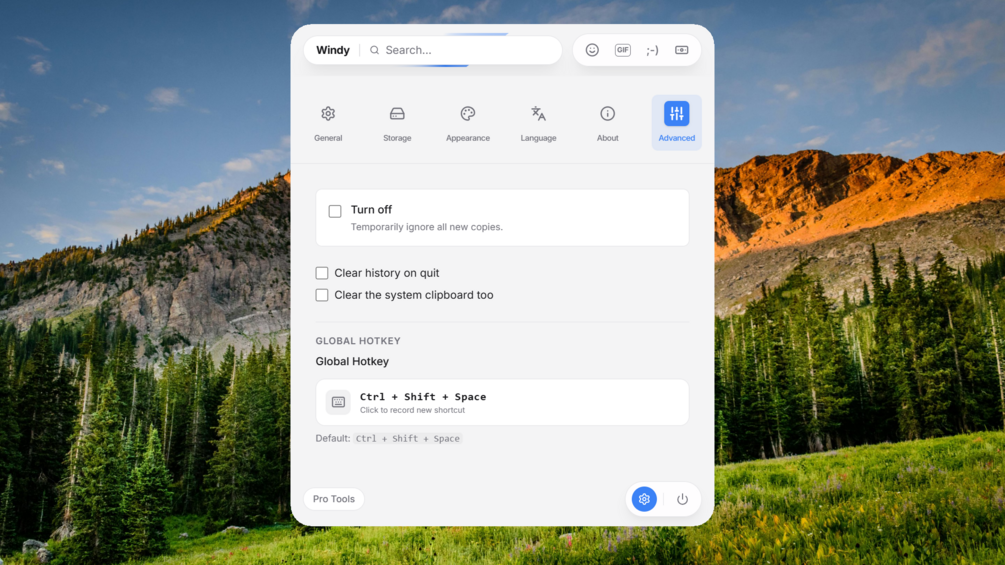Click the blue settings gear button
The image size is (1005, 565).
pyautogui.click(x=644, y=499)
